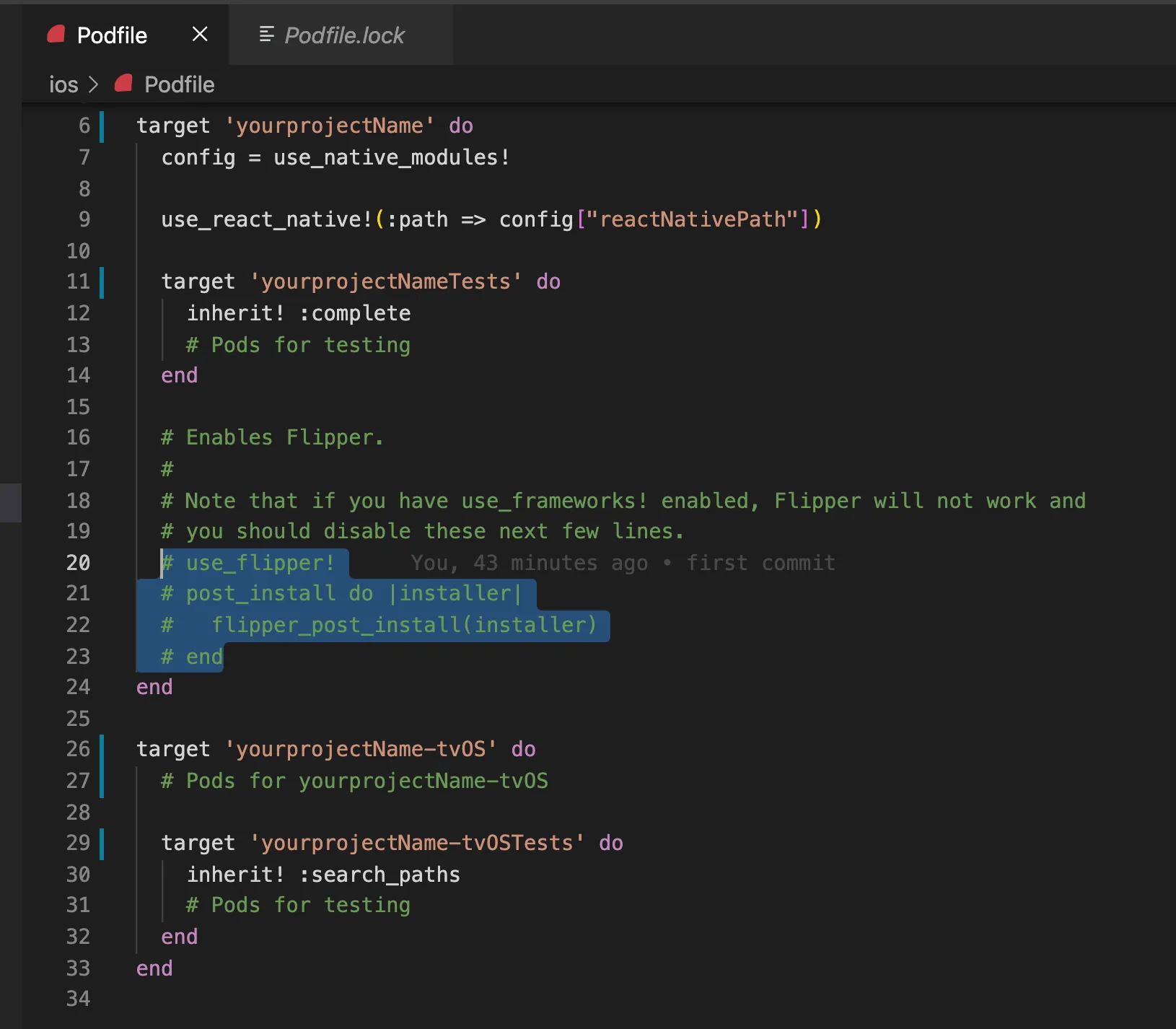Place cursor on 'yourprojectName' target string
The height and width of the screenshot is (1029, 1176).
click(x=329, y=126)
